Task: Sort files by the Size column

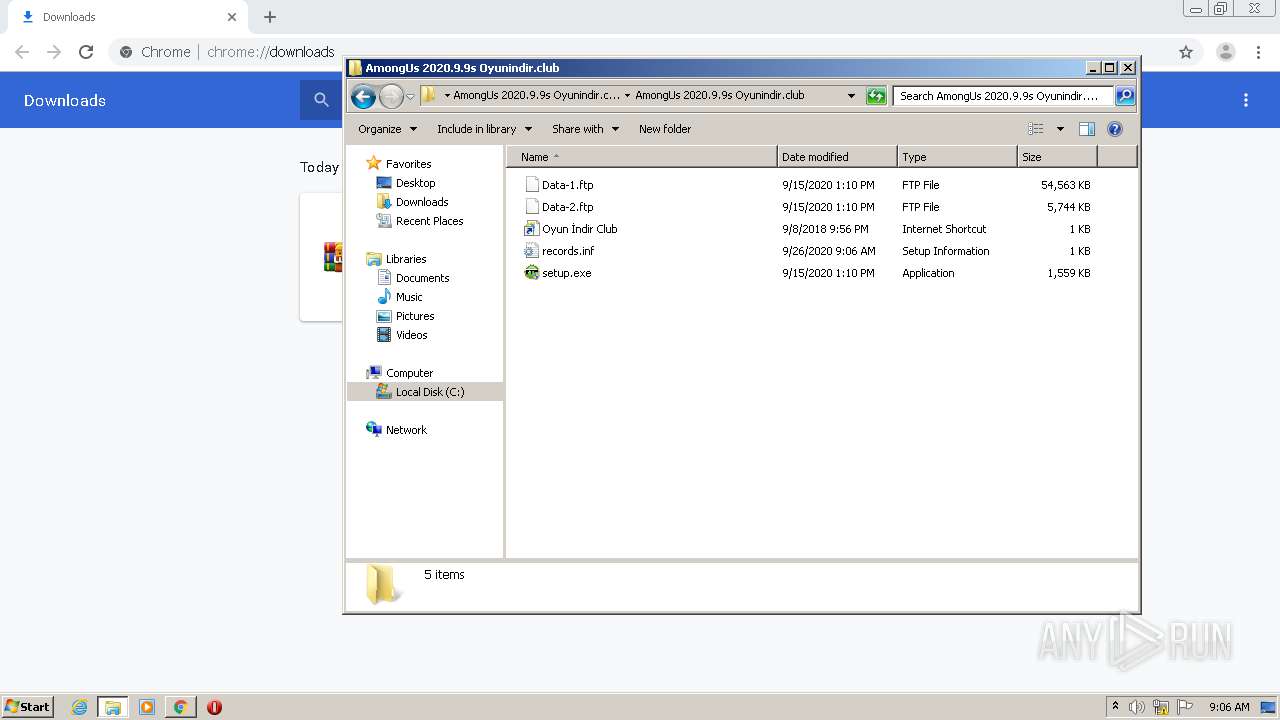Action: tap(1057, 157)
